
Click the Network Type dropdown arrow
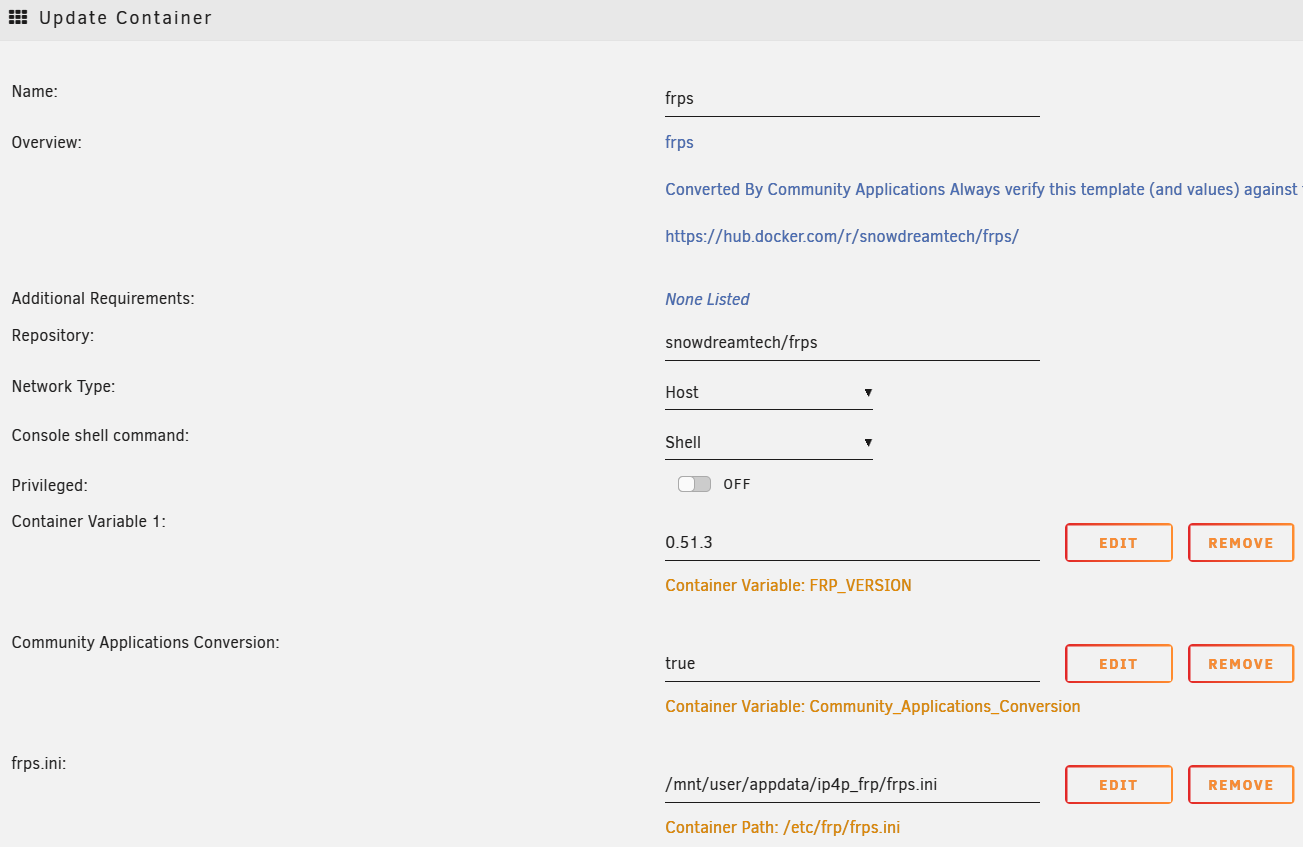(x=868, y=392)
